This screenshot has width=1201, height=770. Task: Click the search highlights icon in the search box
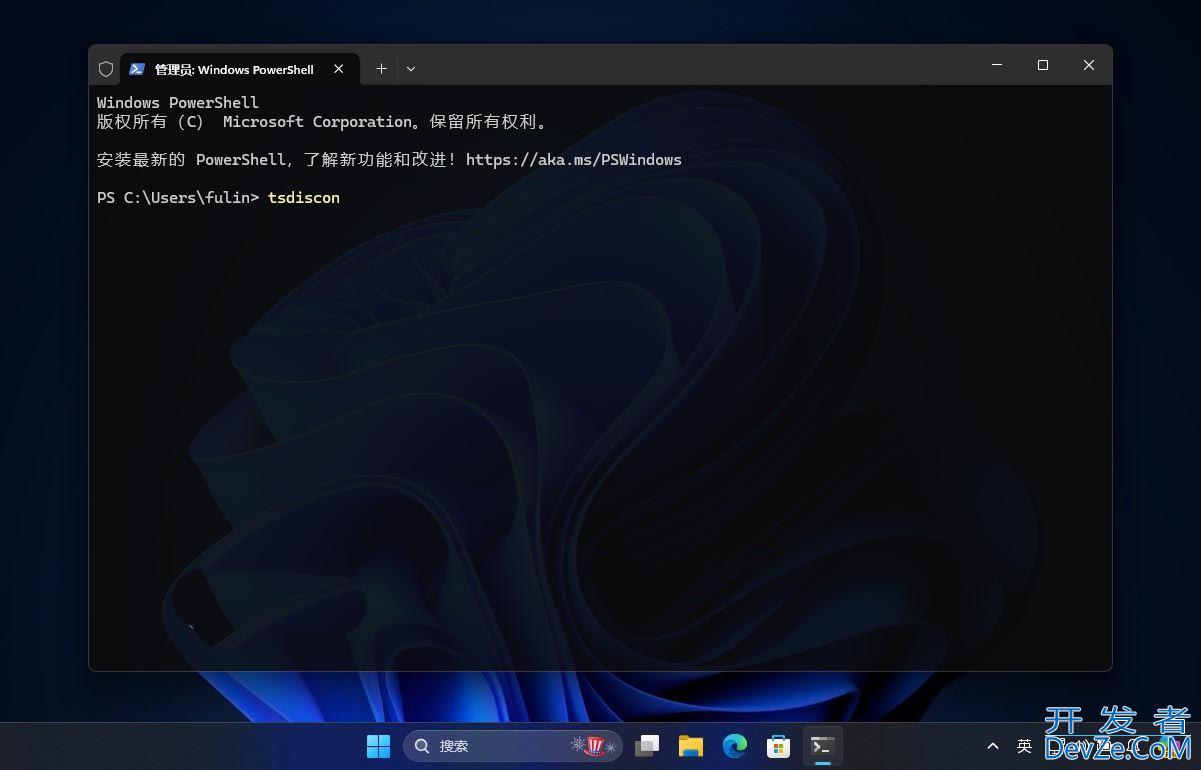point(594,746)
